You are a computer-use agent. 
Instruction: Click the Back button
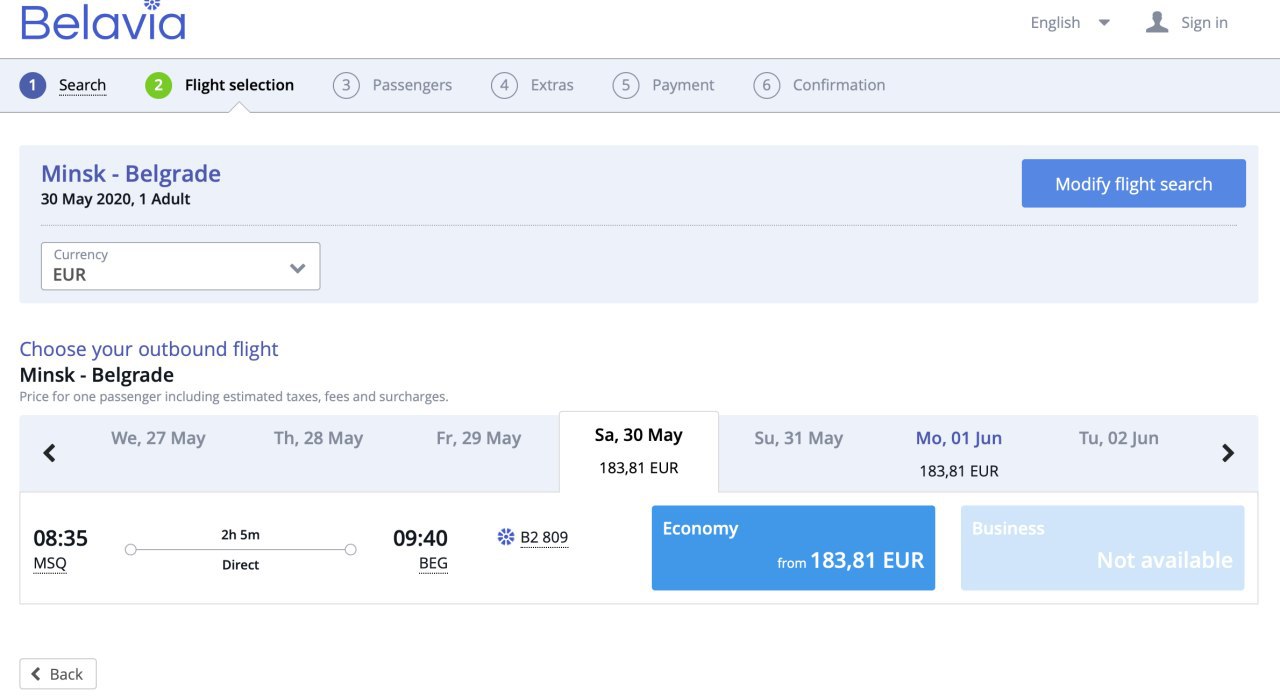58,674
